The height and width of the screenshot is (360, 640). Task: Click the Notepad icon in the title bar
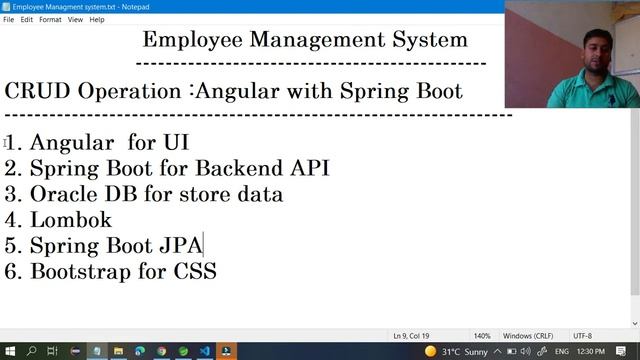tap(6, 7)
